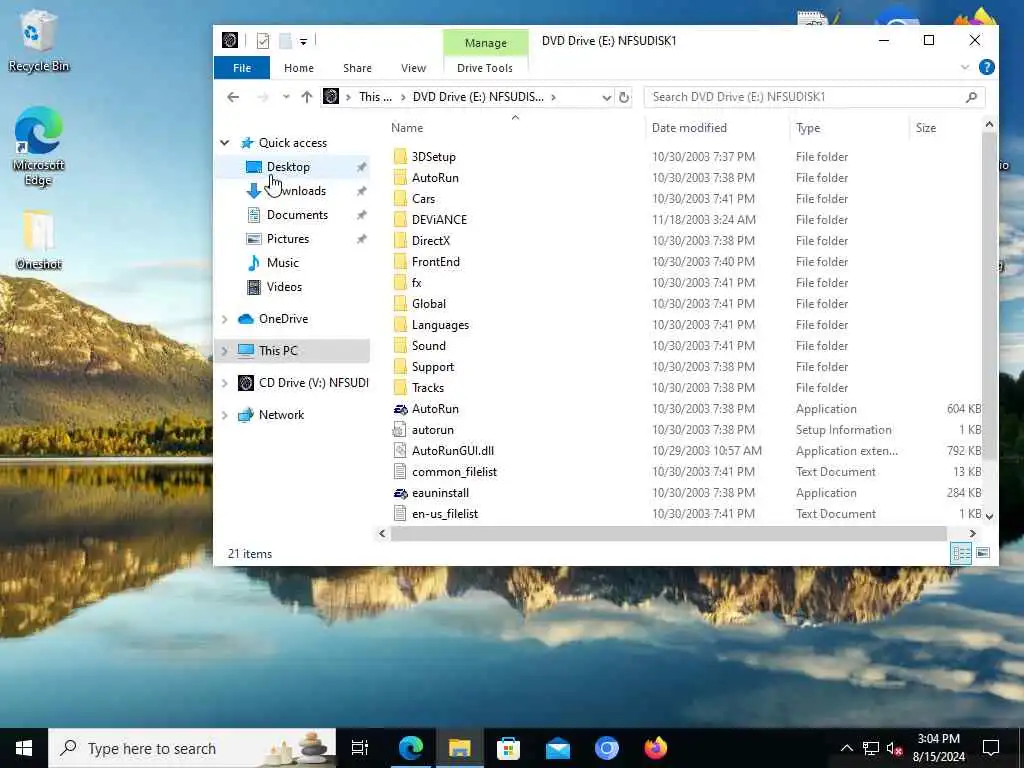Open Music in the navigation pane

tap(282, 263)
